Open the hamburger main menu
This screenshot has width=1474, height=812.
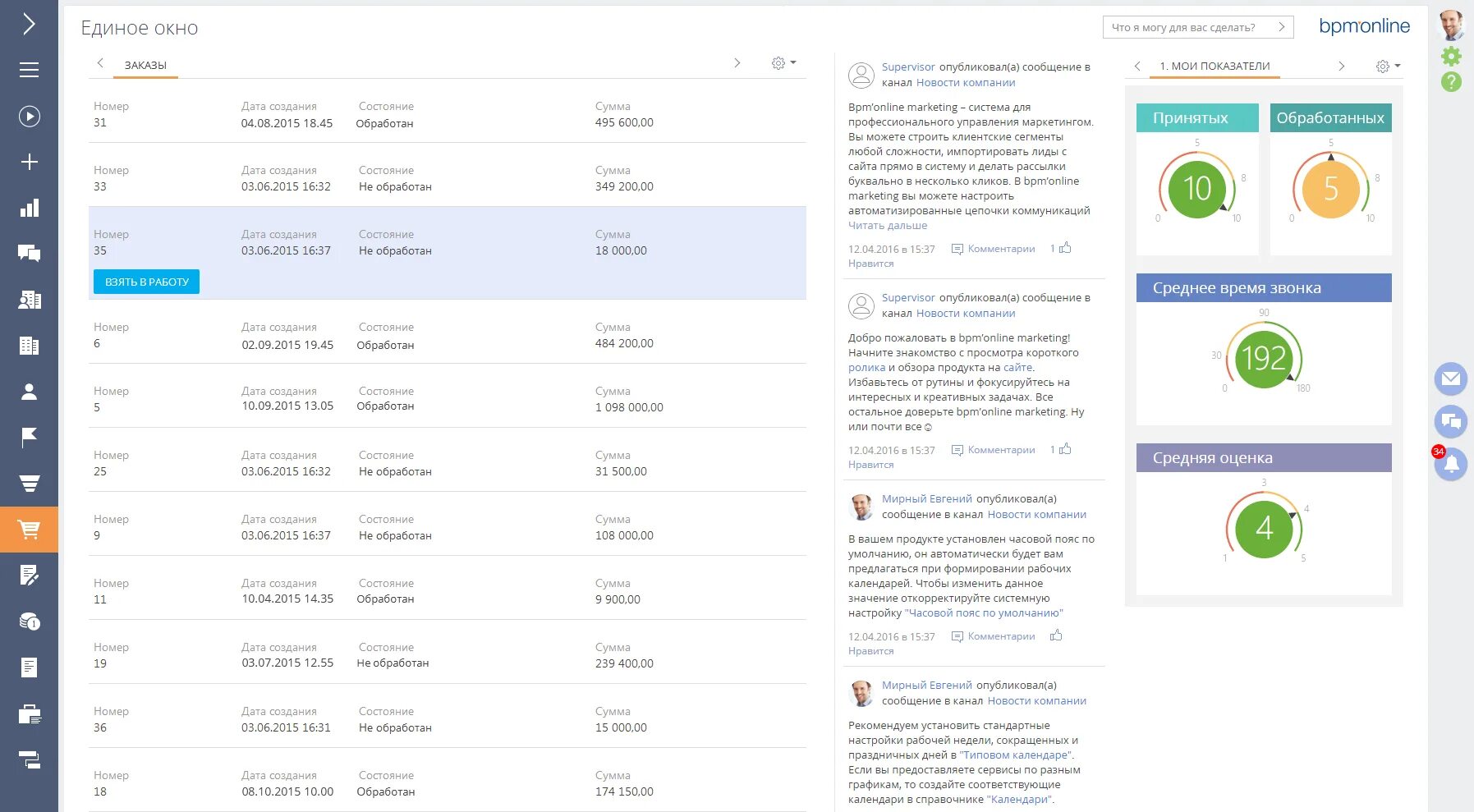click(29, 71)
